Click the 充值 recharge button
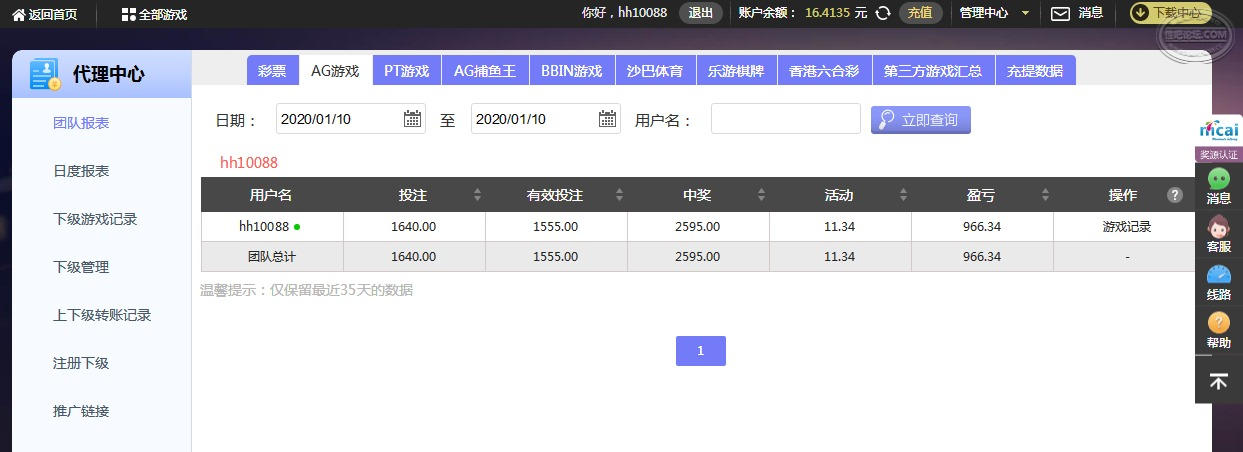1243x452 pixels. (920, 13)
